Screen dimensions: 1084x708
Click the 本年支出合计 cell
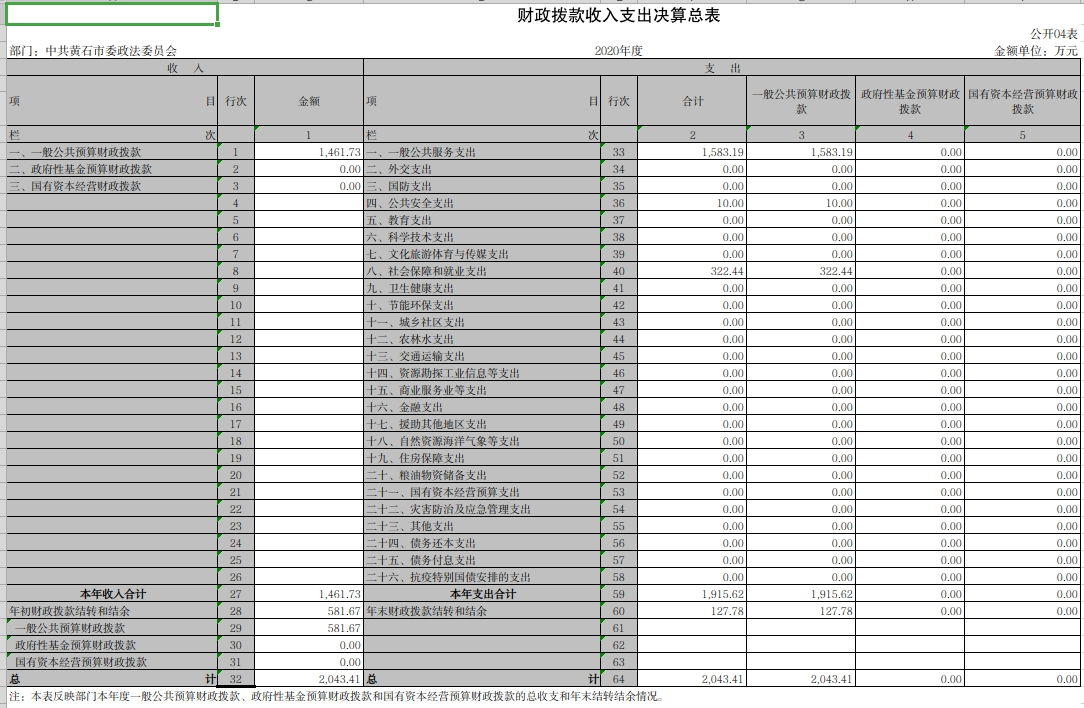[483, 594]
